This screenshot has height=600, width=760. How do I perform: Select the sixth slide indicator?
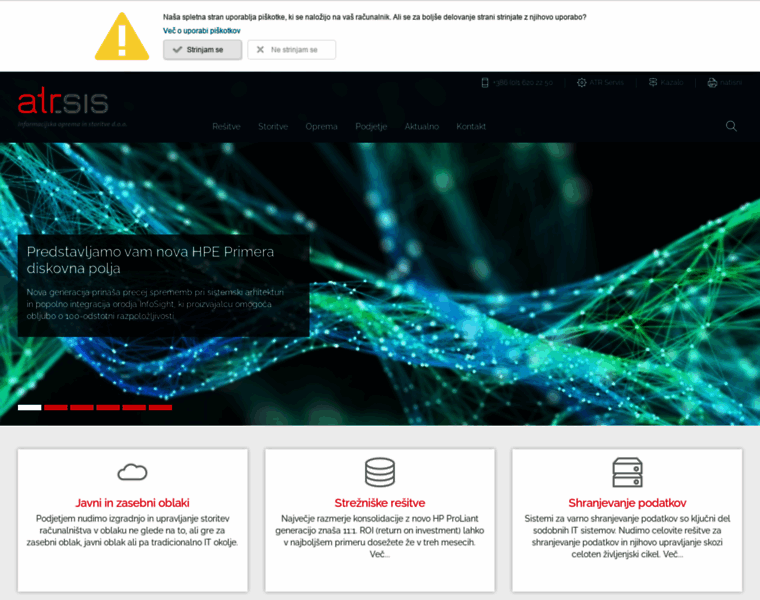[x=160, y=407]
